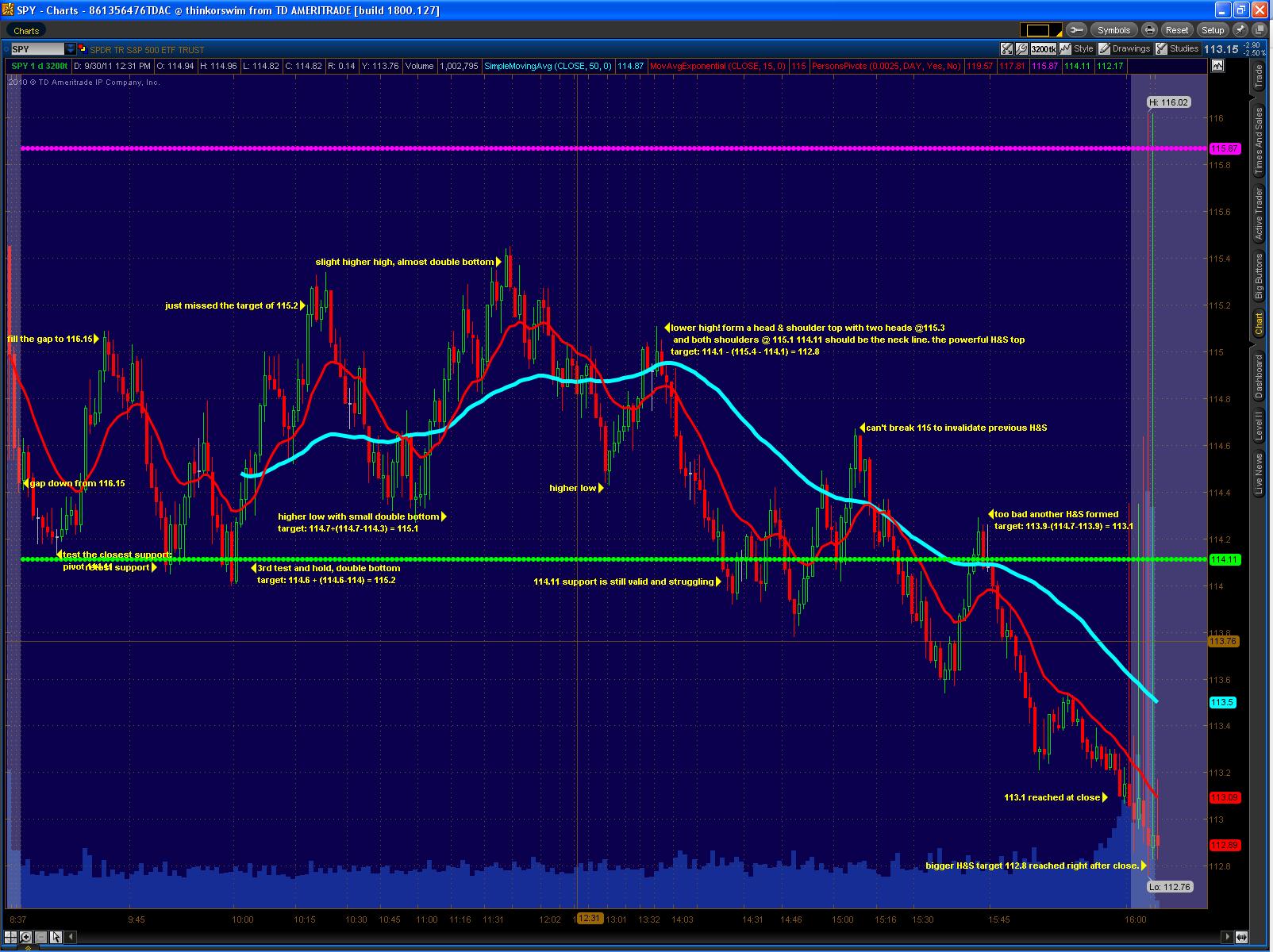Click the 113.76 crosshair price label
This screenshot has height=952, width=1273.
[x=1223, y=641]
